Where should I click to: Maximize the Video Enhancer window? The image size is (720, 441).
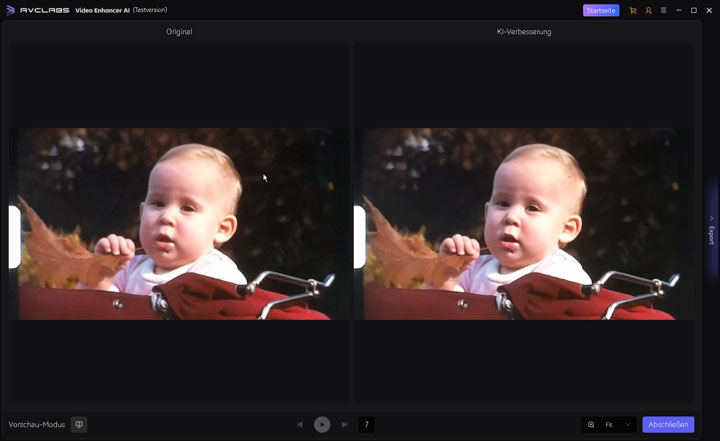694,10
